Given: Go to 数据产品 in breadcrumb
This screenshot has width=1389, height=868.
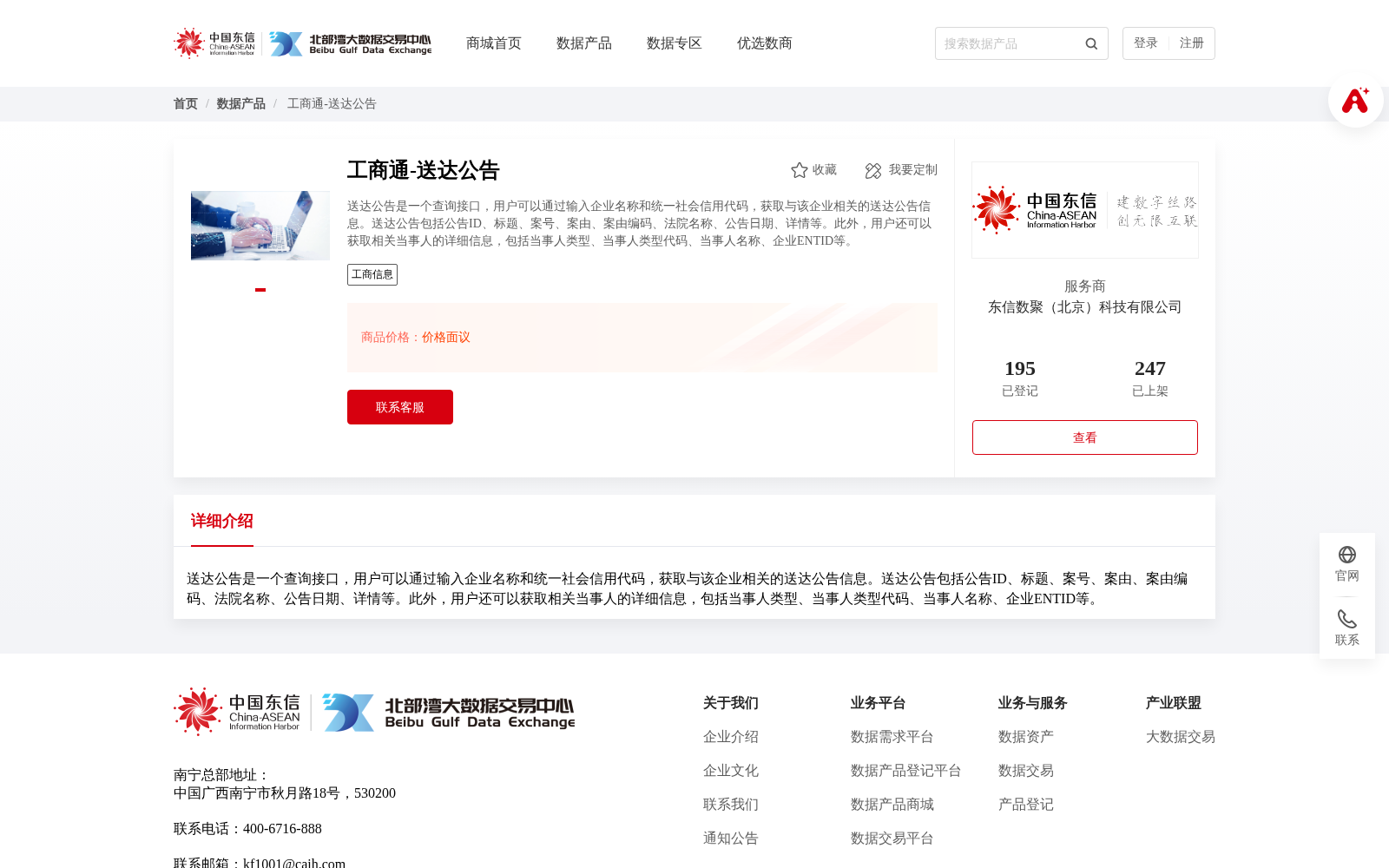Looking at the screenshot, I should [x=241, y=104].
